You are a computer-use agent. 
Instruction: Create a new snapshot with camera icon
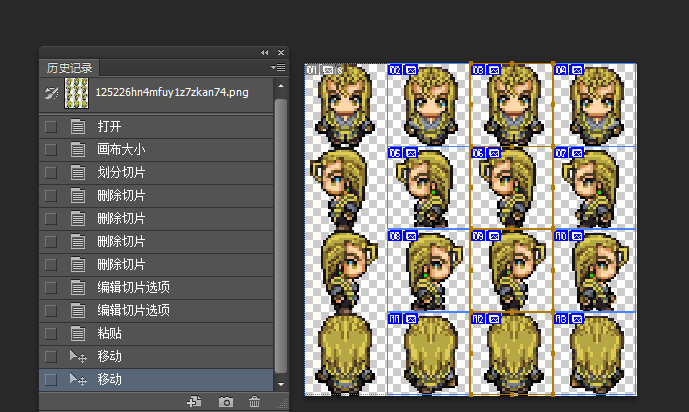click(x=225, y=401)
